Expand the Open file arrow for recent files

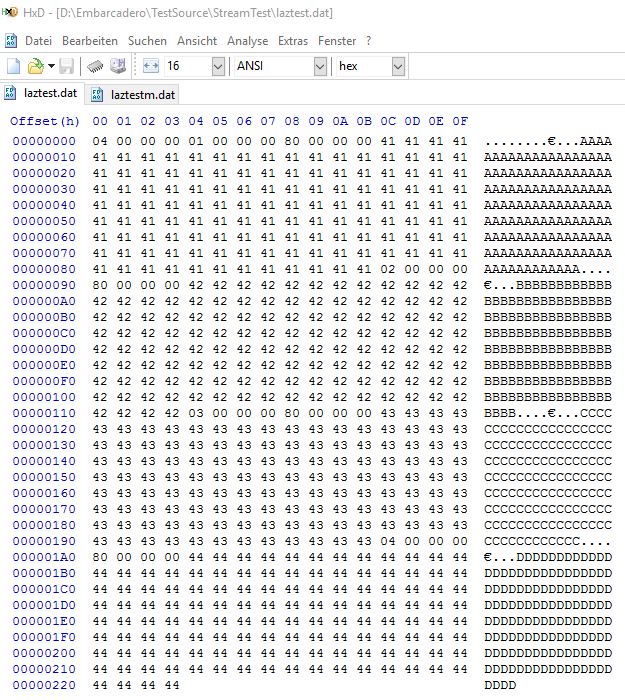[51, 67]
